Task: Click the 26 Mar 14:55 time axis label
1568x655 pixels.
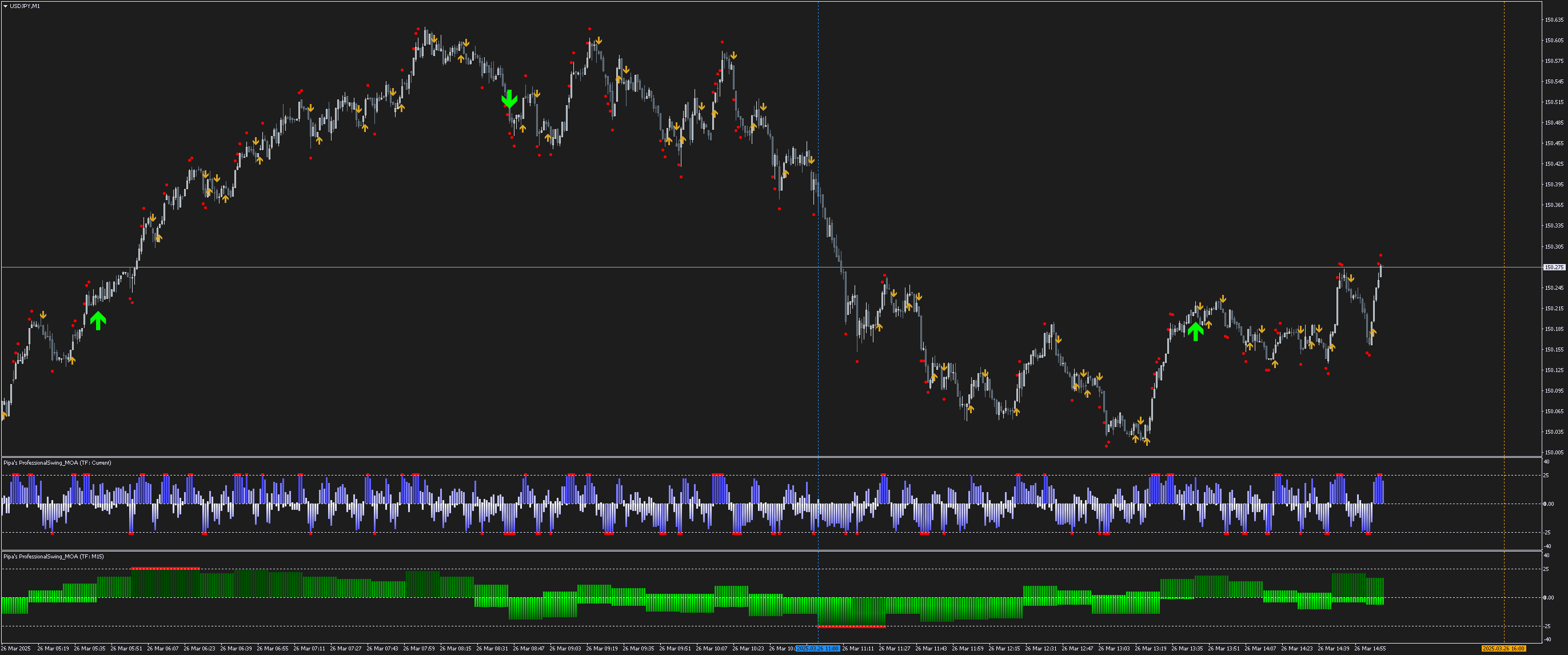Action: click(x=1370, y=649)
